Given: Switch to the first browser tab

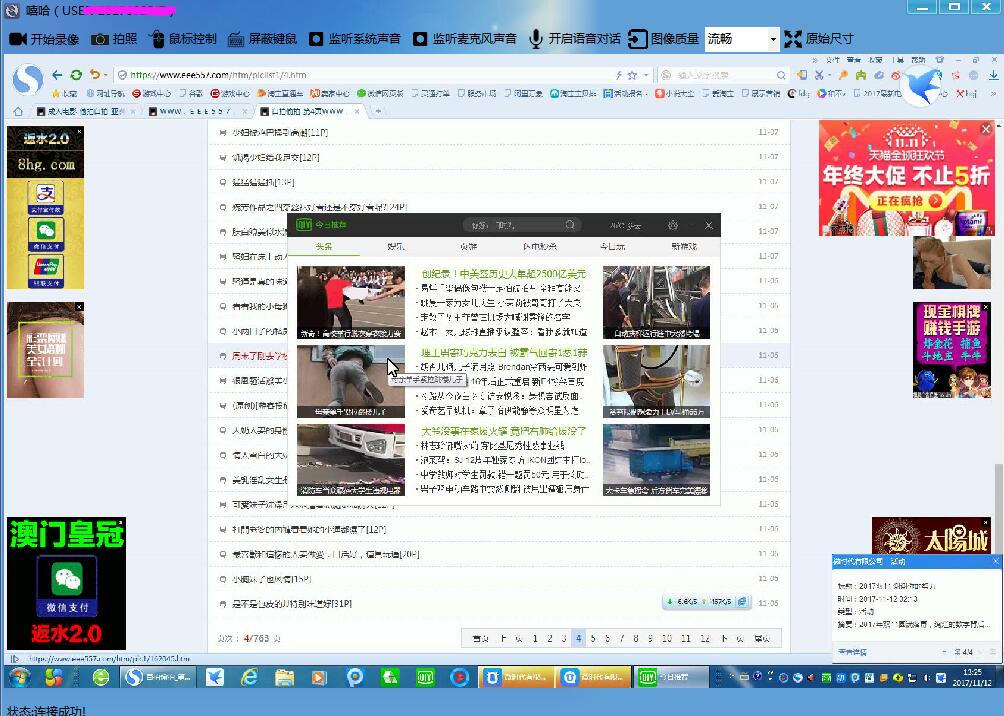Looking at the screenshot, I should (86, 111).
